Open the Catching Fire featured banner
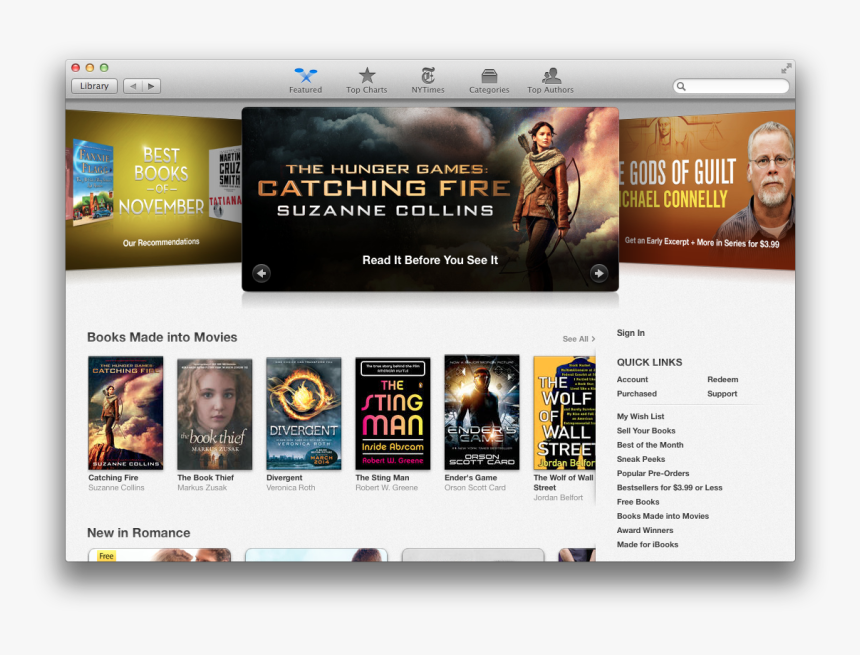The height and width of the screenshot is (655, 860). (430, 199)
